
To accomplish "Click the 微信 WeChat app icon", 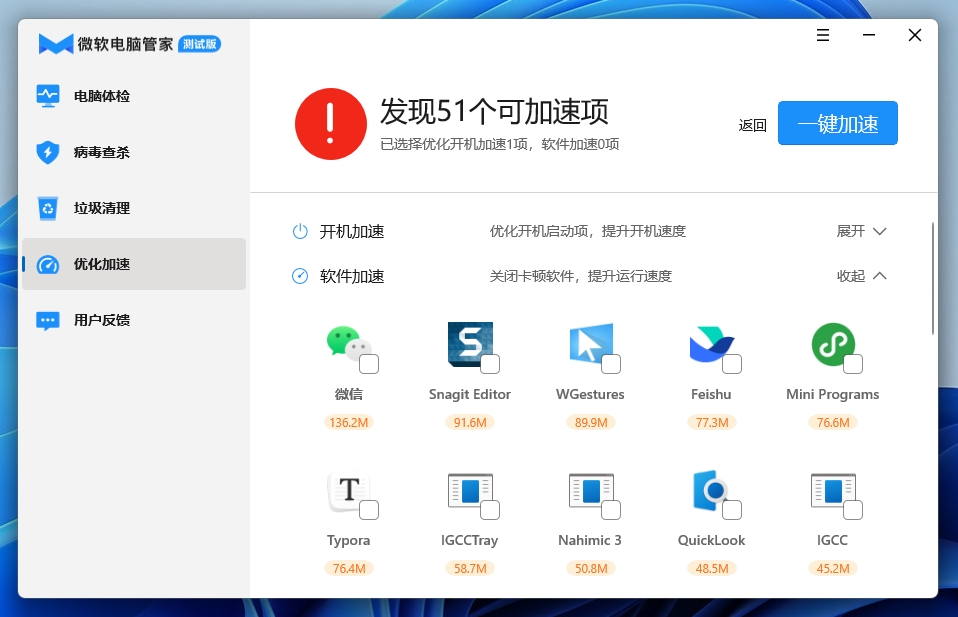I will click(x=348, y=345).
